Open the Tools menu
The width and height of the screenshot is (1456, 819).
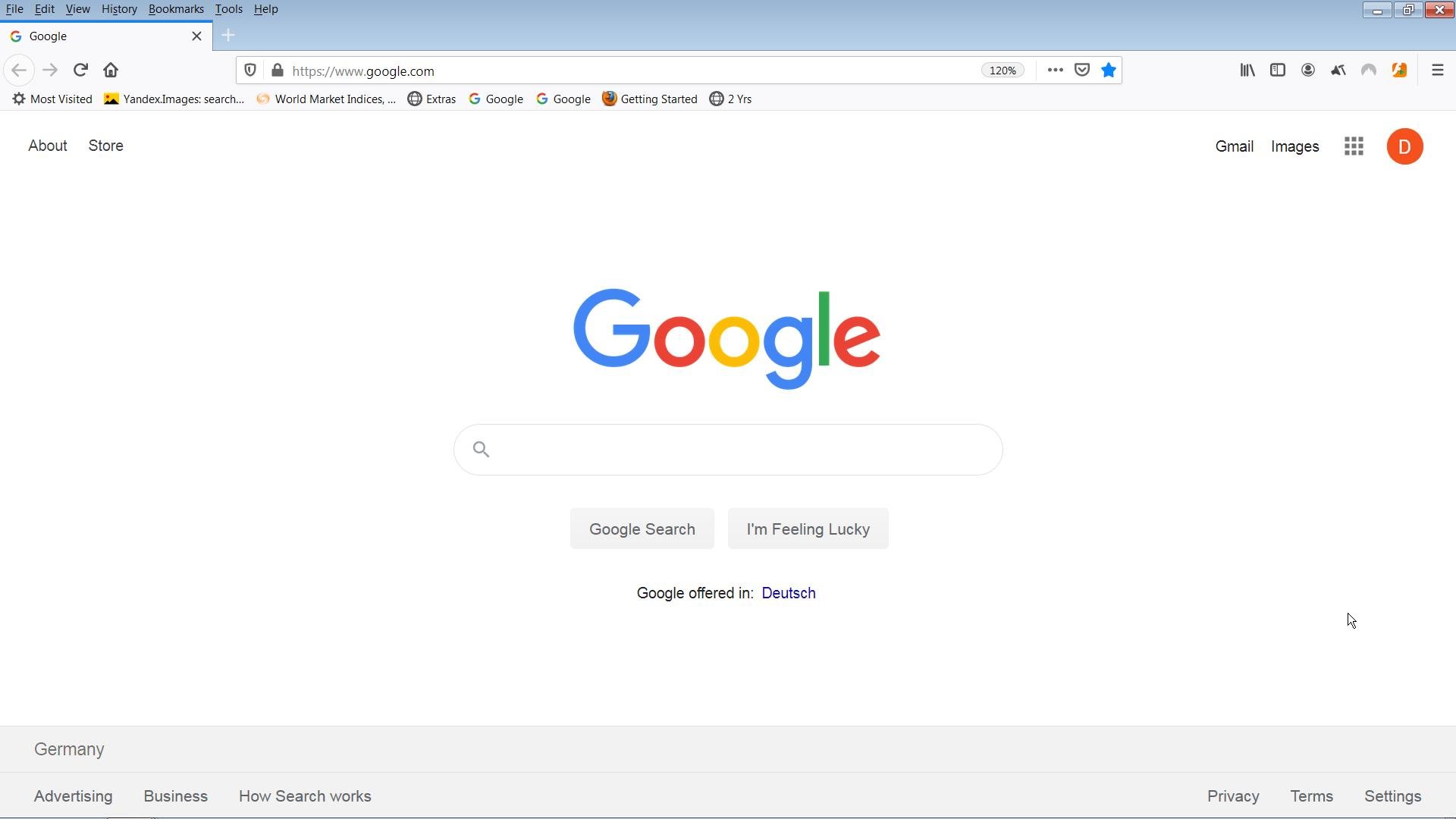click(x=228, y=9)
